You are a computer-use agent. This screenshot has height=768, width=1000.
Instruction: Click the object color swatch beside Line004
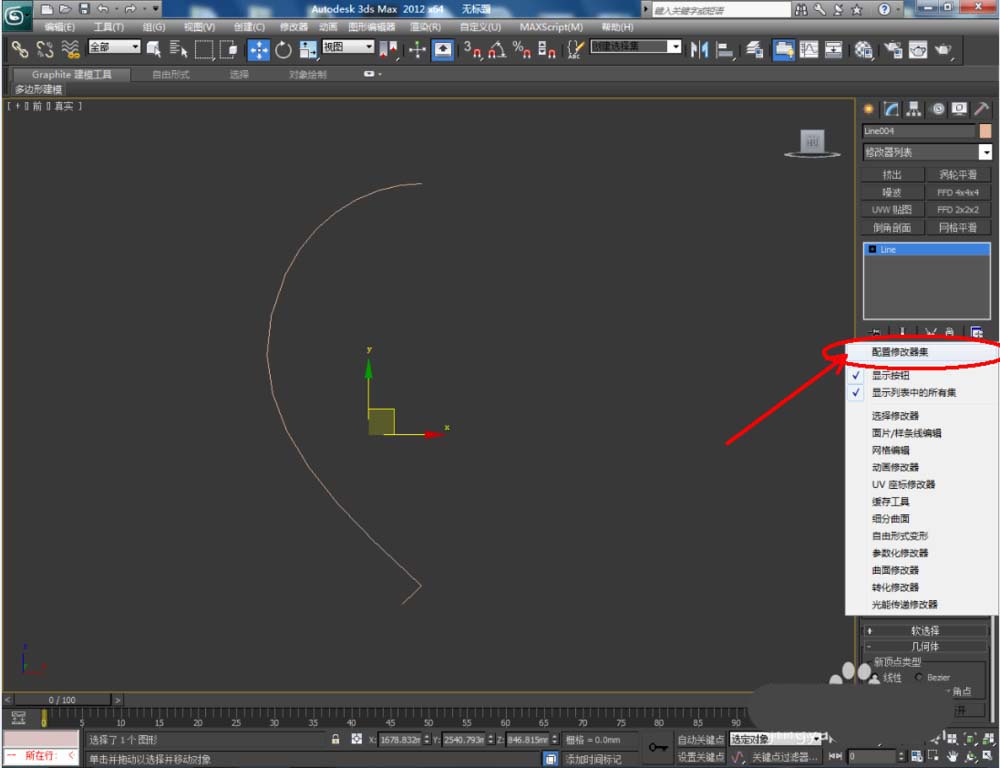click(x=985, y=131)
